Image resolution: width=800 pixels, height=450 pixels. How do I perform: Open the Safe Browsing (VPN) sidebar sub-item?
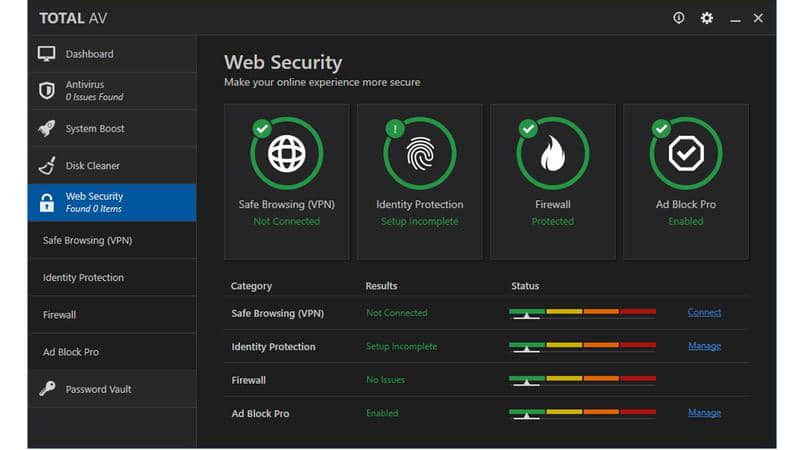click(x=113, y=240)
